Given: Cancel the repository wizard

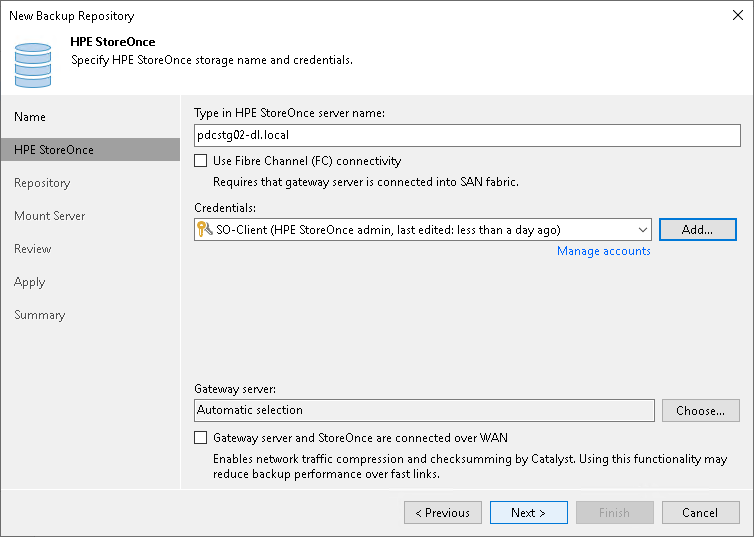Looking at the screenshot, I should click(700, 512).
